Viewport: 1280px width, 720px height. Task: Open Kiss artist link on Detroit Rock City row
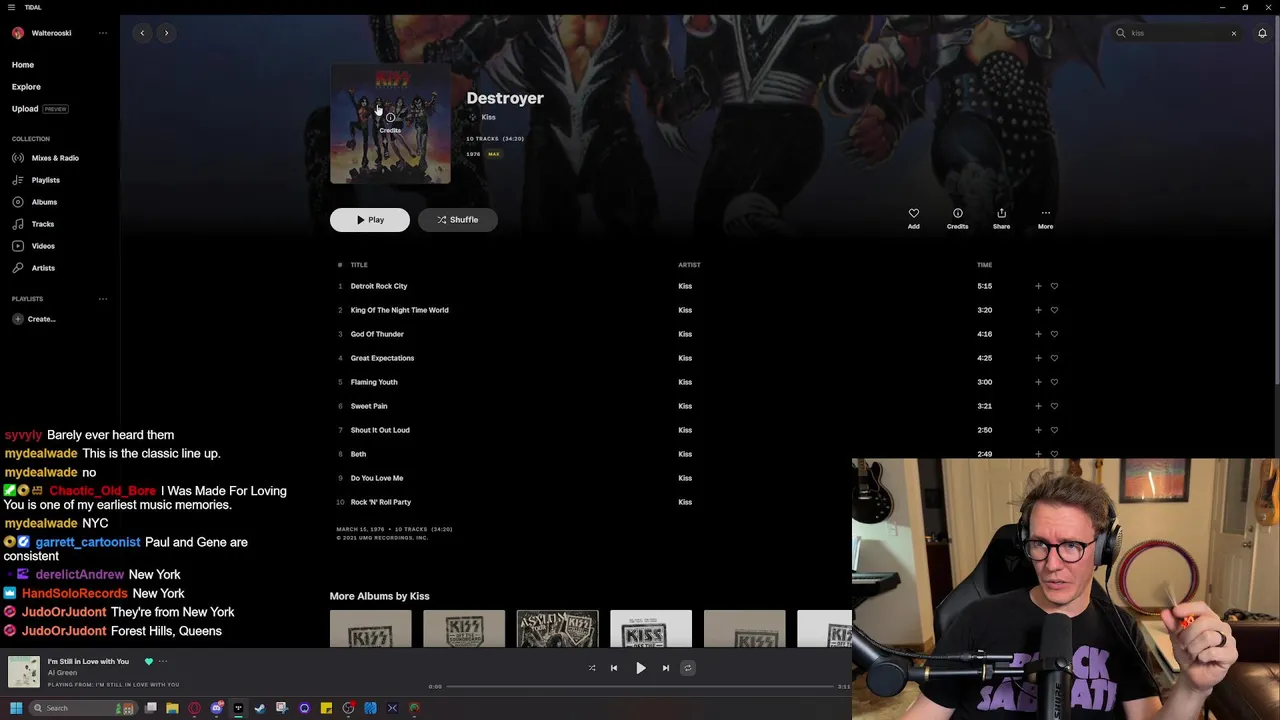point(685,286)
